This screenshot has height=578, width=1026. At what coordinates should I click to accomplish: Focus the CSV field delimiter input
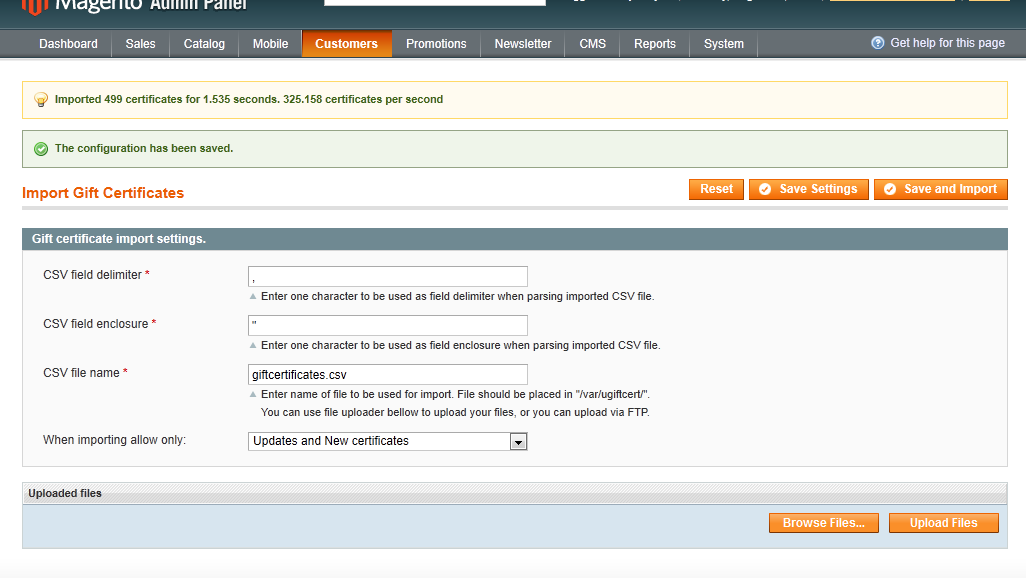click(387, 276)
